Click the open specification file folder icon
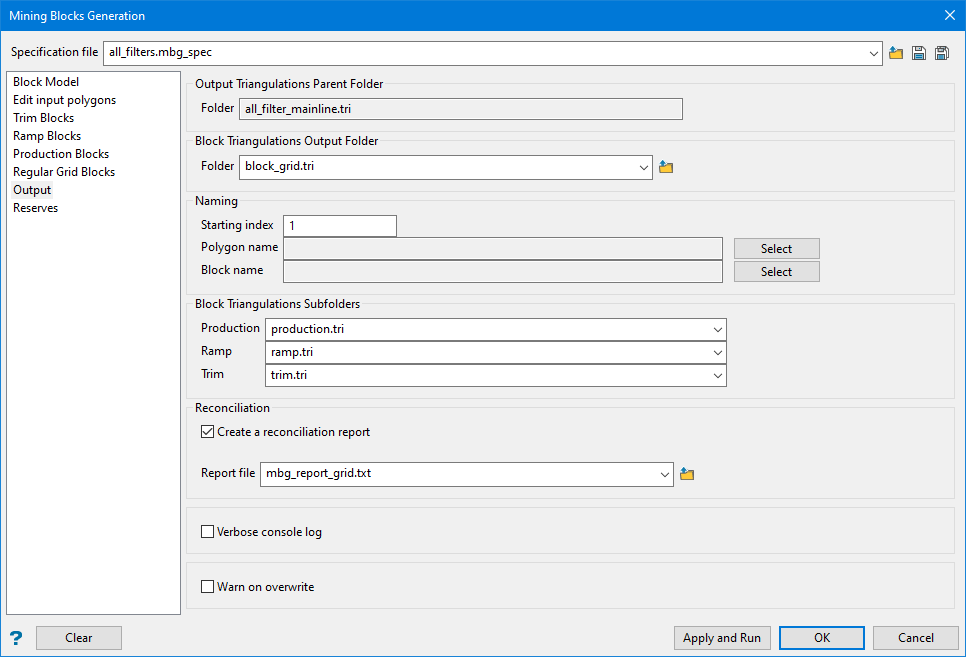Viewport: 966px width, 657px height. pos(896,53)
